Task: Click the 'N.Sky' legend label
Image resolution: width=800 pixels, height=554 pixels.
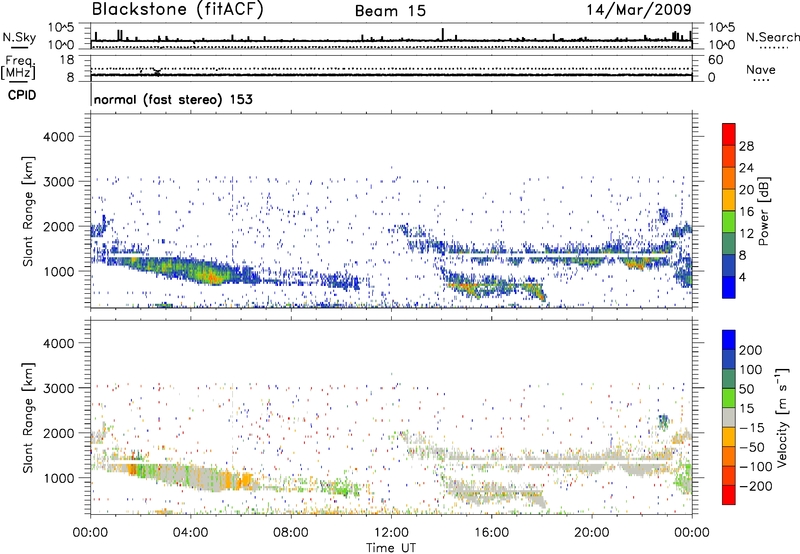Action: pyautogui.click(x=19, y=37)
